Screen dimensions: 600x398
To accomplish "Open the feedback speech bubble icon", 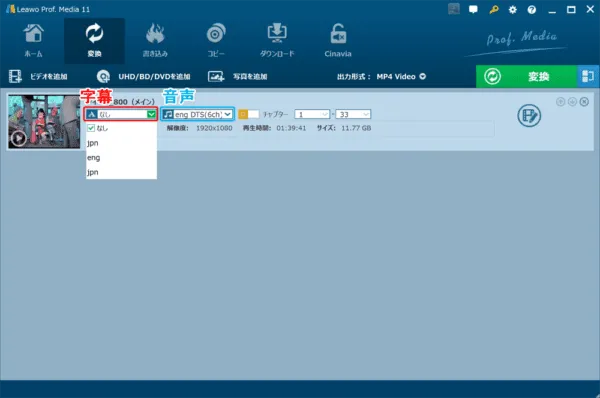I will tap(473, 10).
